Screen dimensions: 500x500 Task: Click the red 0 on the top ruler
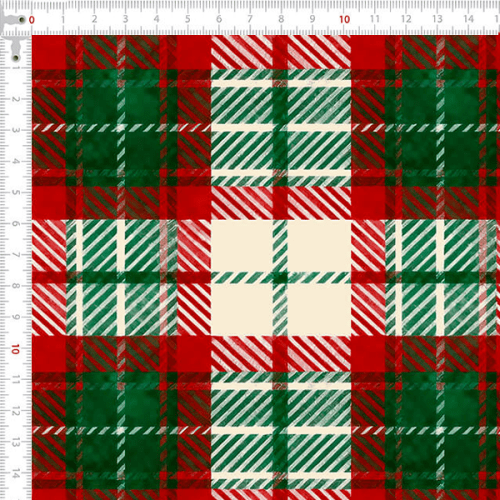pos(32,20)
